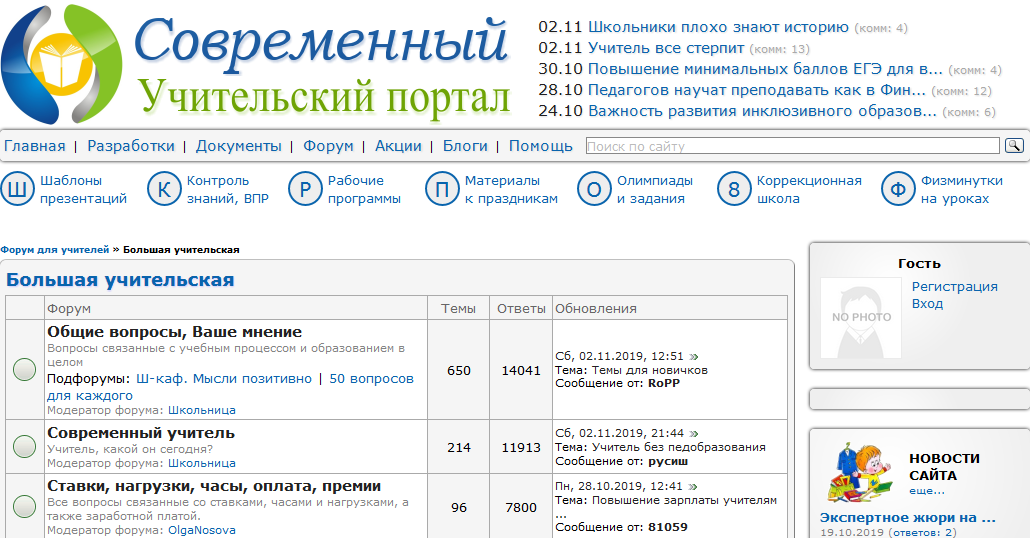
Task: Click the site search input field
Action: [792, 146]
